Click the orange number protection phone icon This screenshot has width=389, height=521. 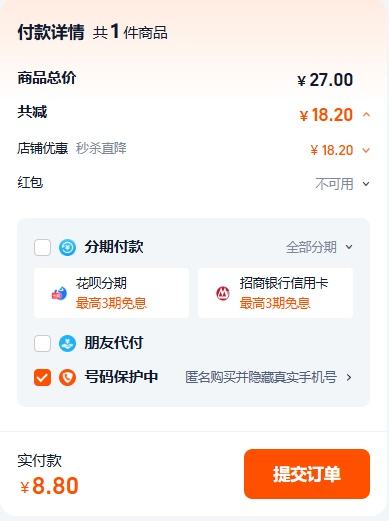[67, 377]
